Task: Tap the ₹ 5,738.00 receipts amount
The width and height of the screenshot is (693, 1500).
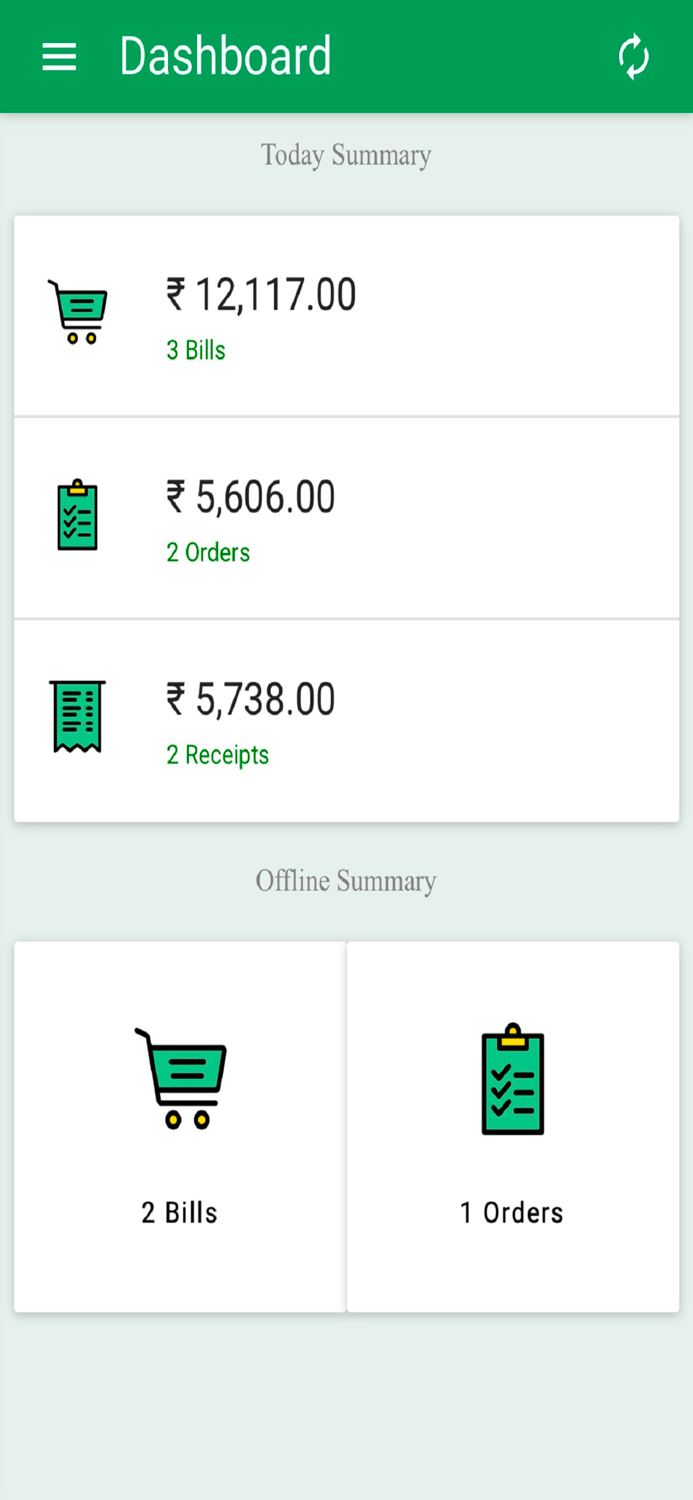Action: [x=250, y=699]
